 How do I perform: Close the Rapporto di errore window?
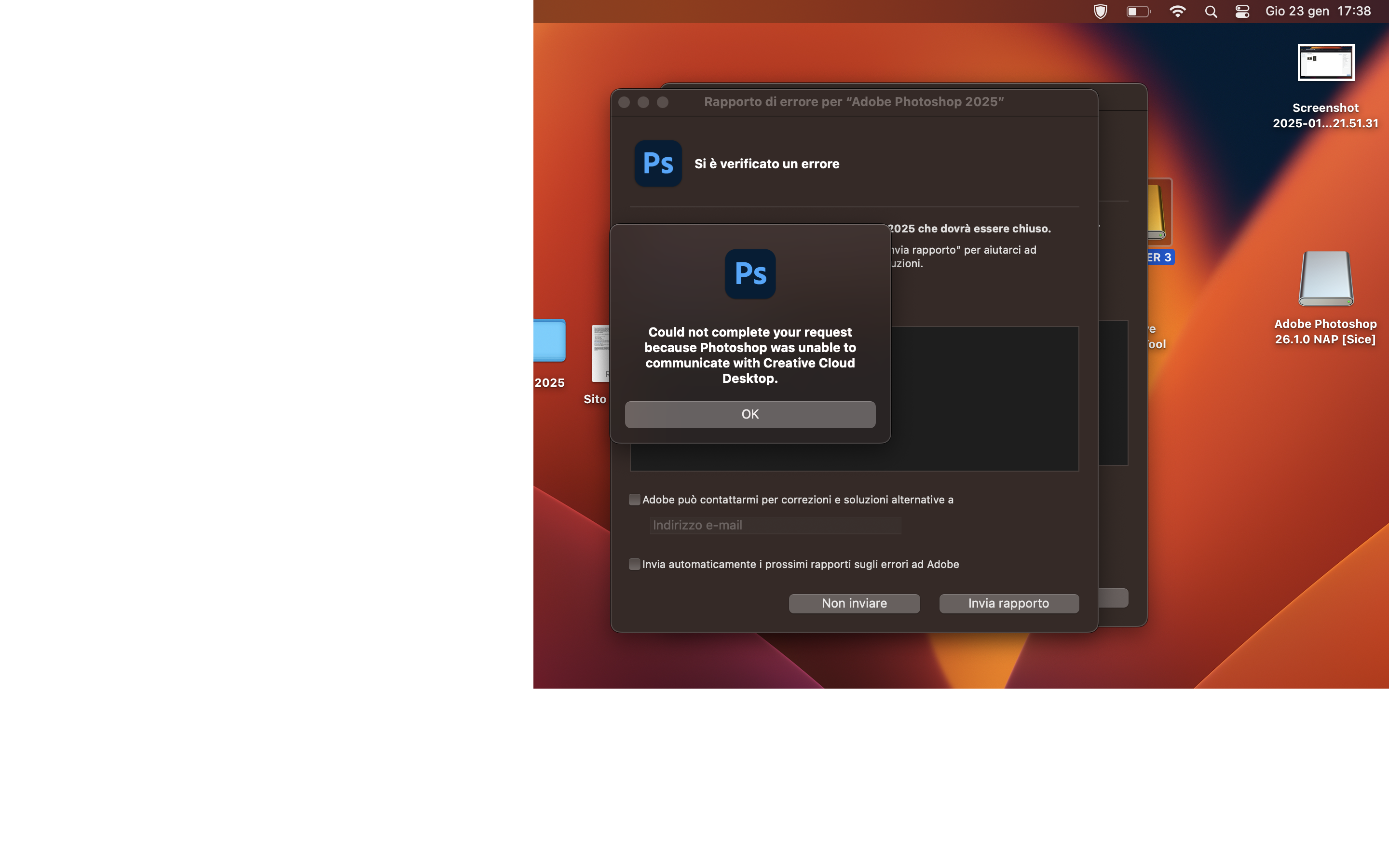(624, 102)
